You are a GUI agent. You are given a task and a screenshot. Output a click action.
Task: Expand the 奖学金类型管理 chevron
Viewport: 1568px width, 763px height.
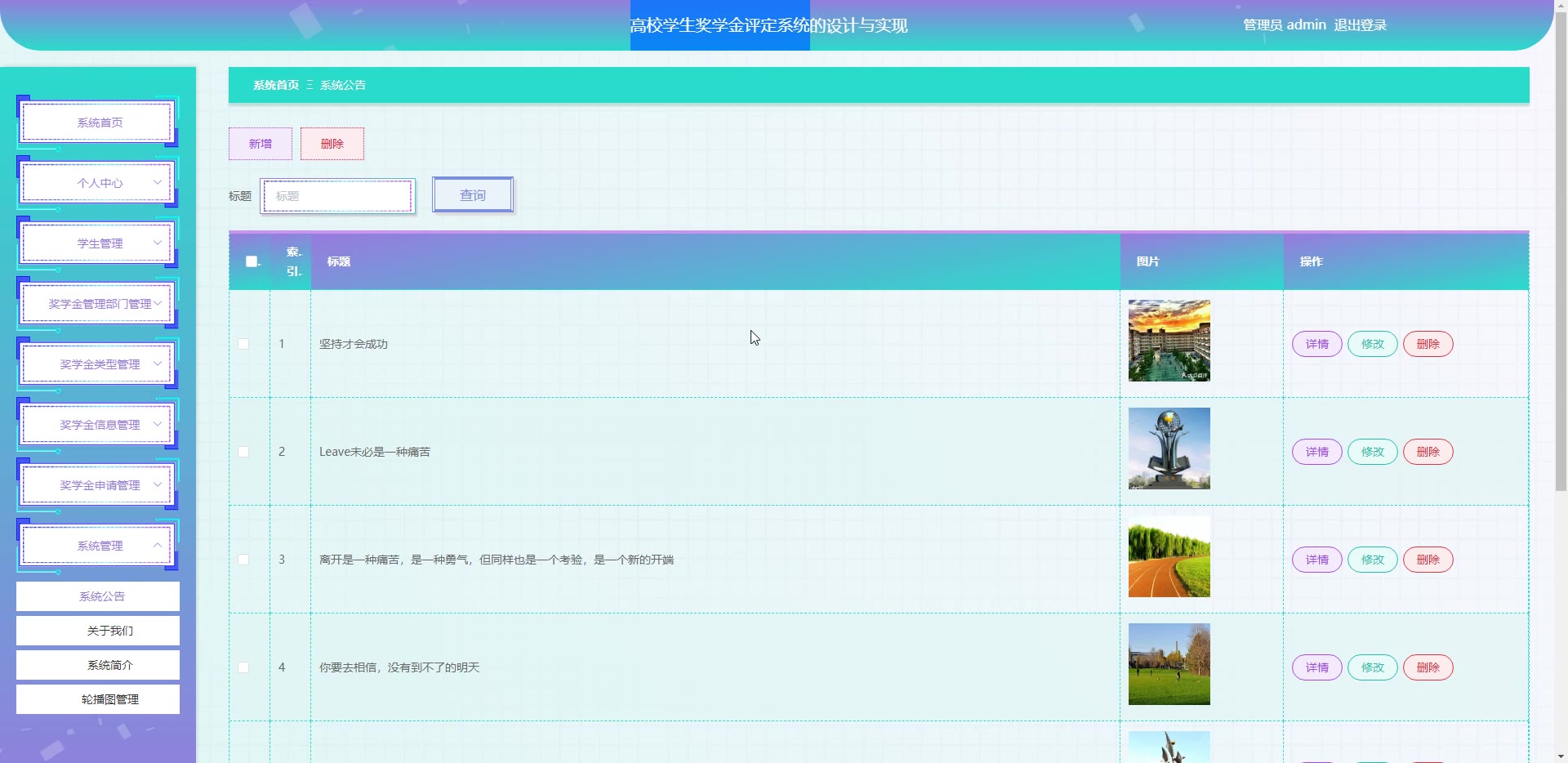click(158, 364)
